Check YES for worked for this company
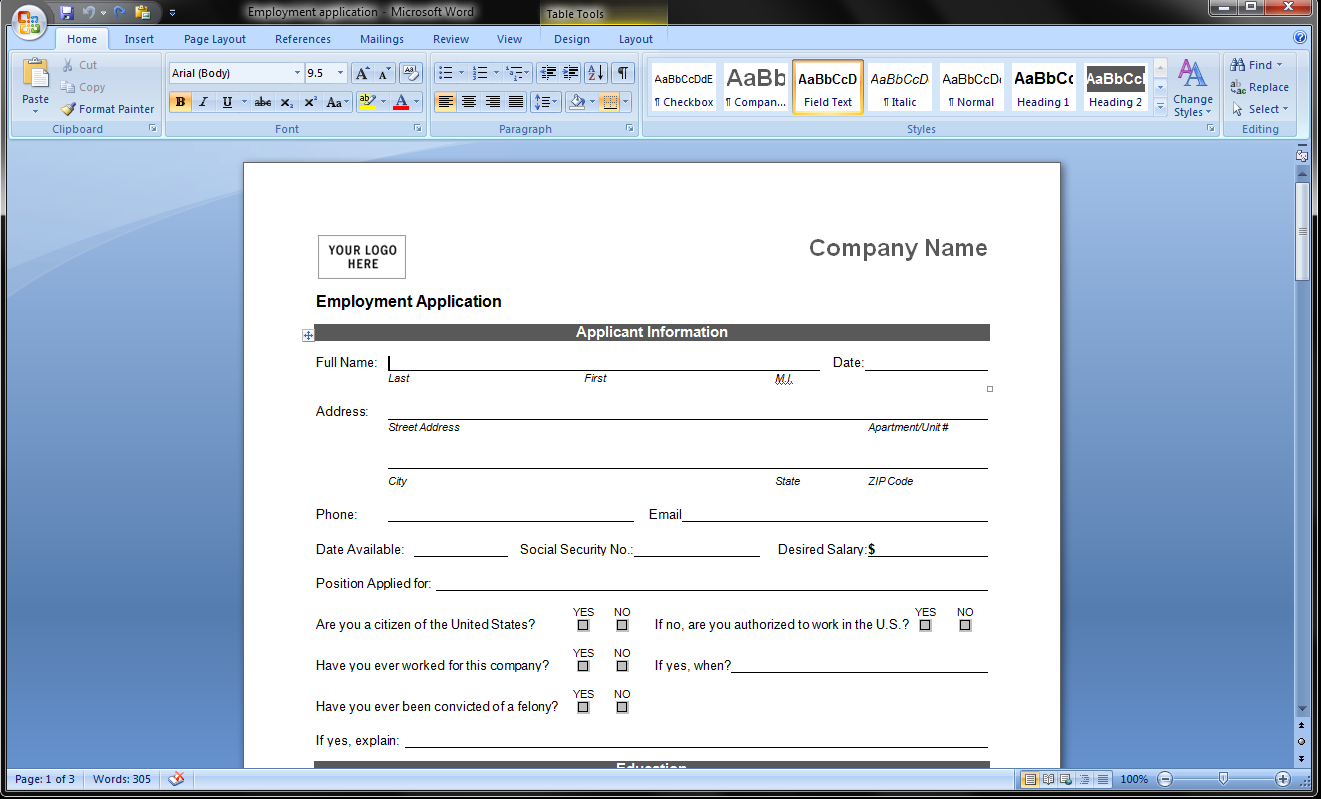 [x=583, y=666]
